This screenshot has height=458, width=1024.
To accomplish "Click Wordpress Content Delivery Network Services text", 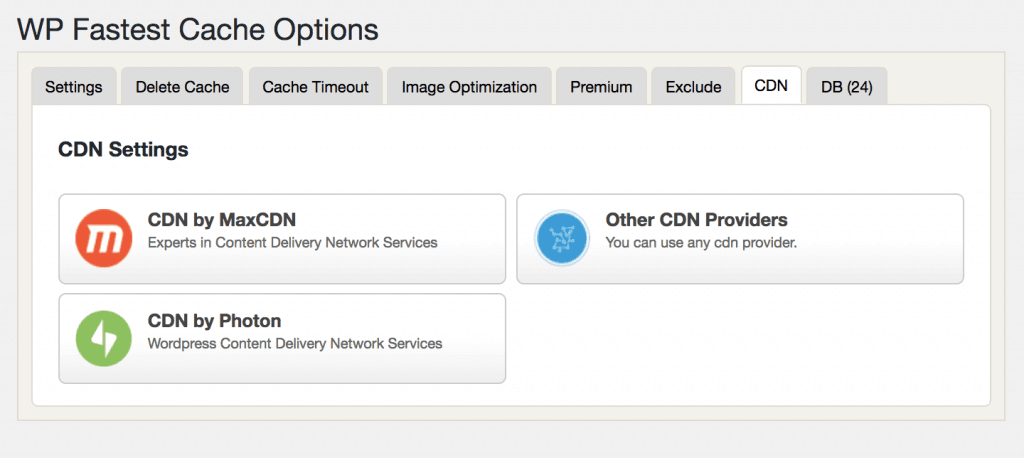I will (x=295, y=343).
